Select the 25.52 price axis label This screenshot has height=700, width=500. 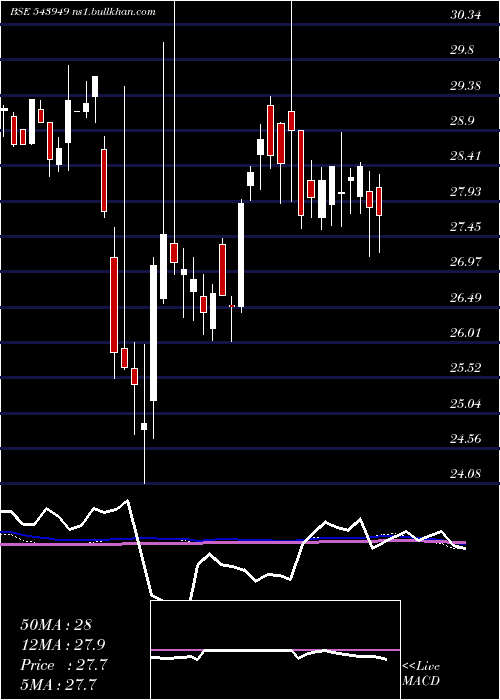[x=466, y=367]
